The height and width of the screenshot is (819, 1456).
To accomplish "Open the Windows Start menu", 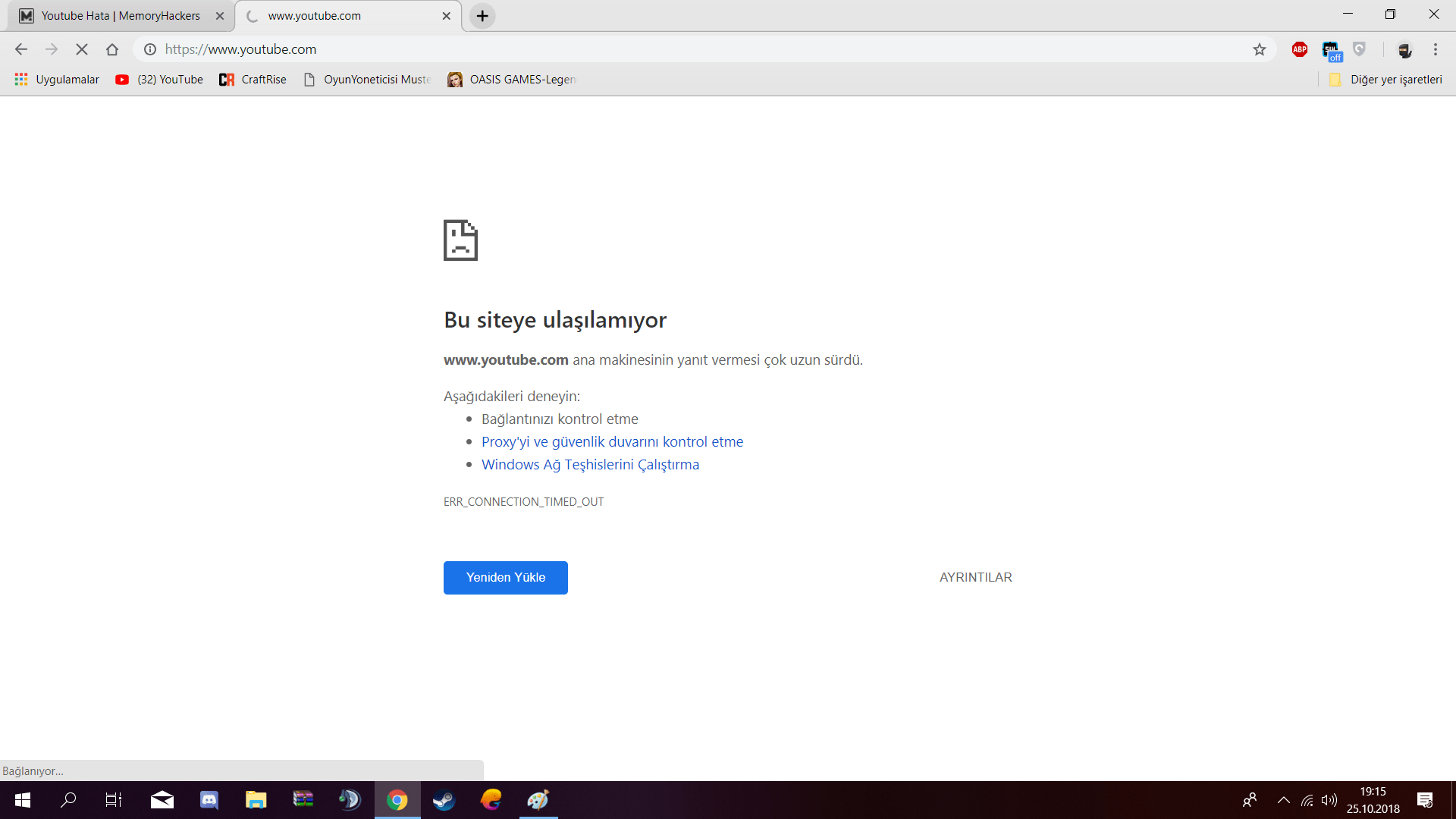I will (22, 800).
